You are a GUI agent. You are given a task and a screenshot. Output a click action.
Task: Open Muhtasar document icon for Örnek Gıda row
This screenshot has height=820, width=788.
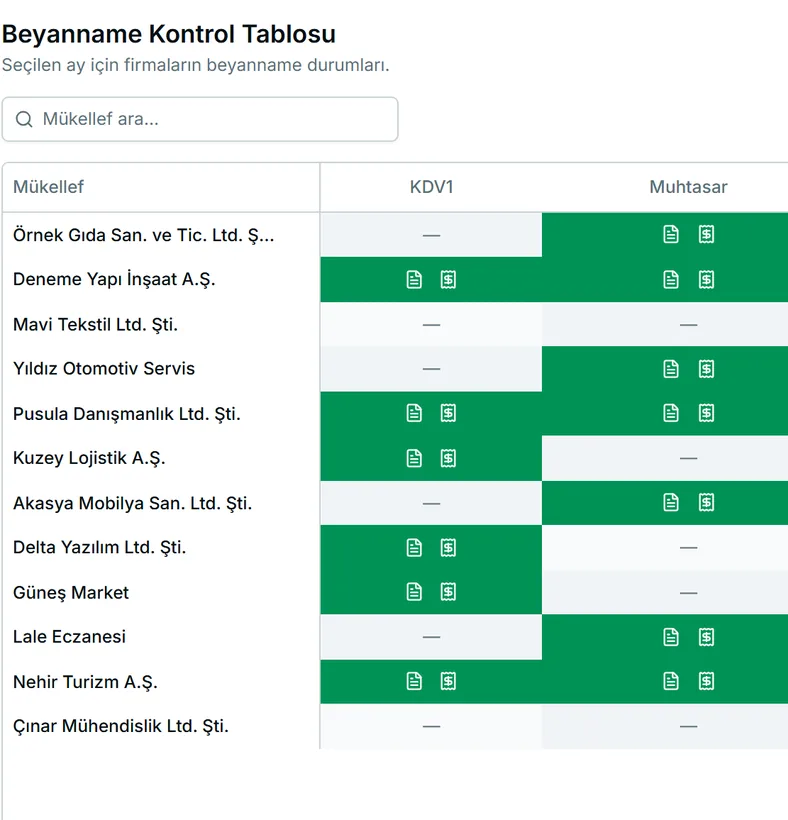[671, 234]
